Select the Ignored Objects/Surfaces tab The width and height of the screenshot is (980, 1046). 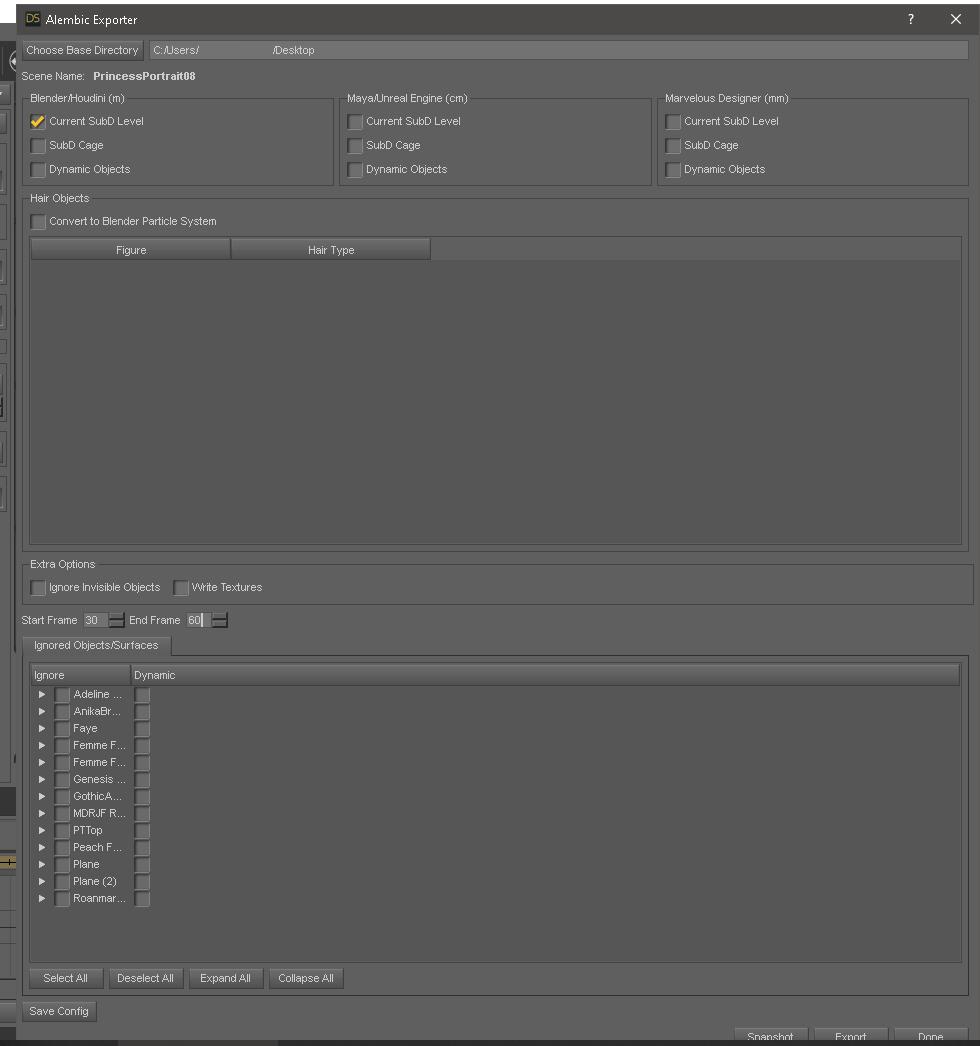pyautogui.click(x=96, y=646)
